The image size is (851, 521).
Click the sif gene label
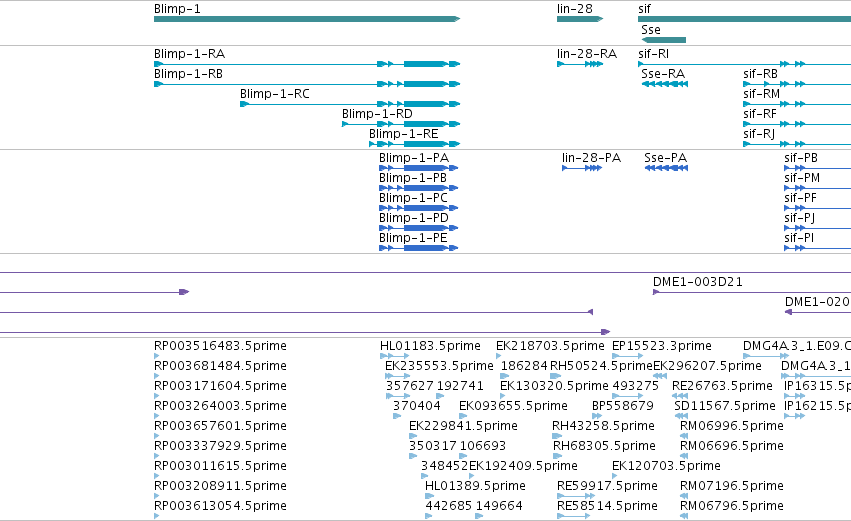(644, 9)
